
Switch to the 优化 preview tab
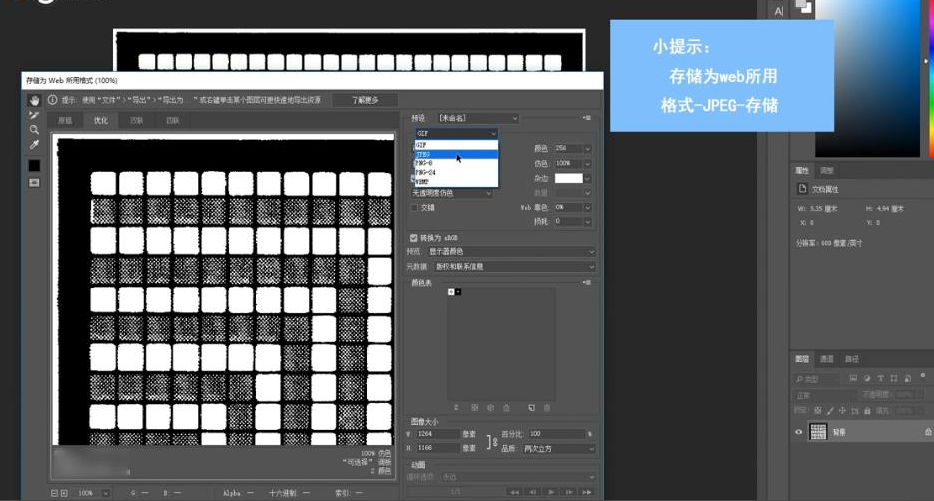coord(101,121)
